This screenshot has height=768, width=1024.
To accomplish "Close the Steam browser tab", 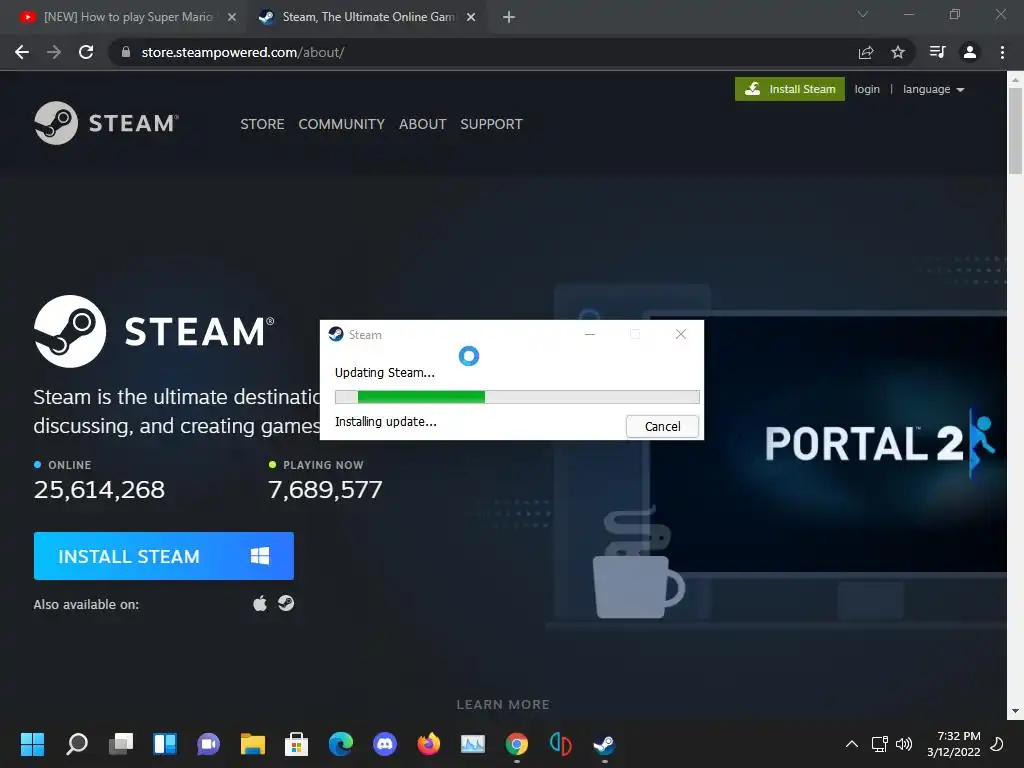I will coord(471,17).
